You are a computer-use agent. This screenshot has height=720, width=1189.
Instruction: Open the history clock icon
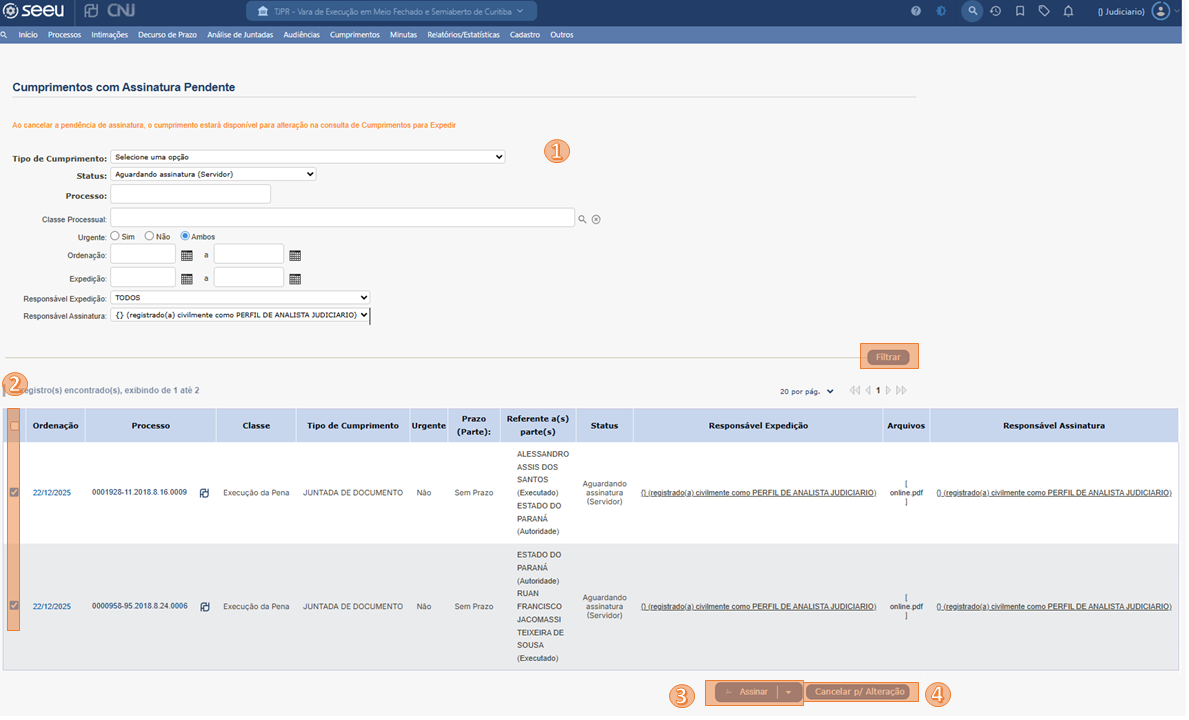coord(996,11)
